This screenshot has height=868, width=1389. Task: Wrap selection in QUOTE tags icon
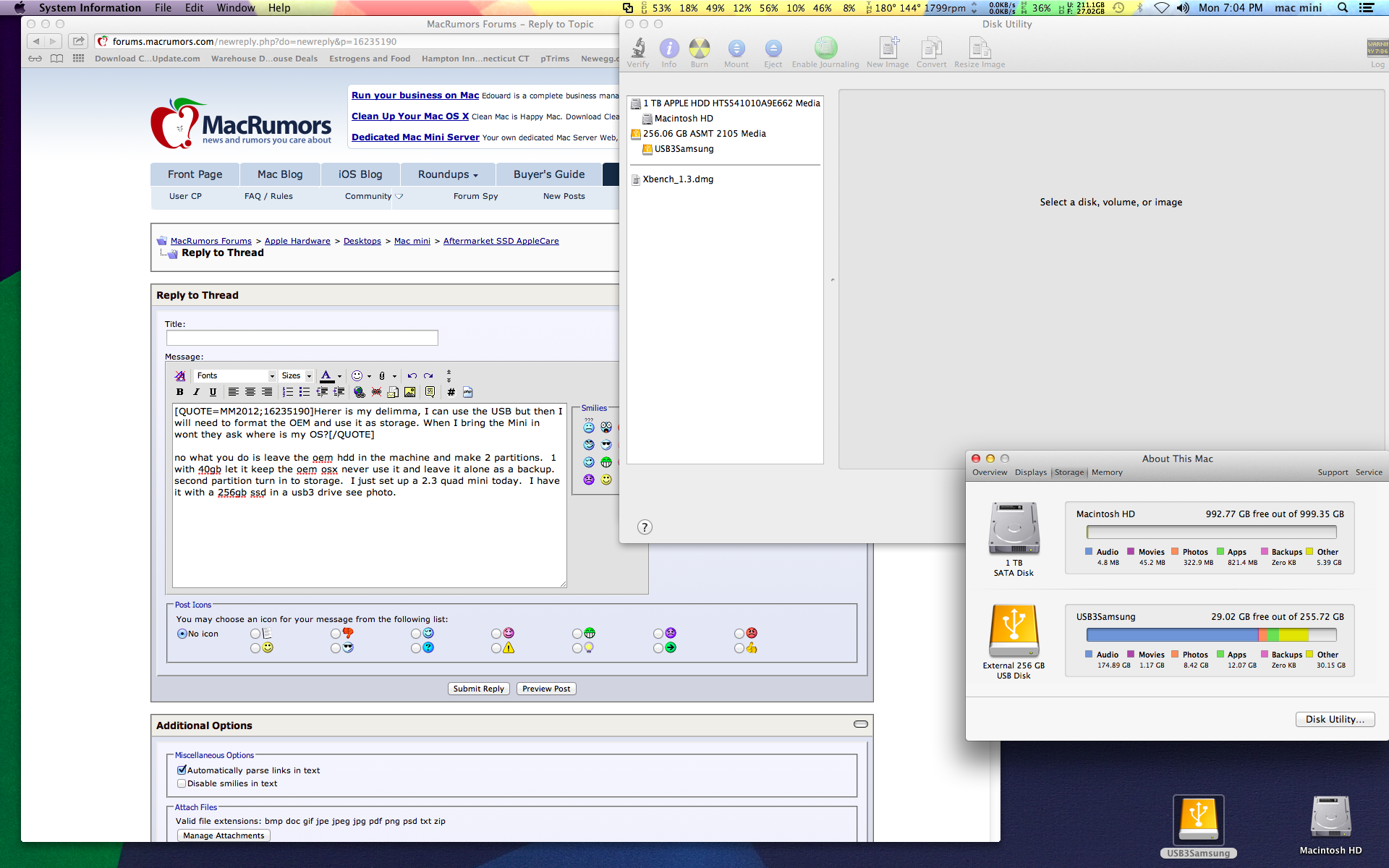pos(430,392)
